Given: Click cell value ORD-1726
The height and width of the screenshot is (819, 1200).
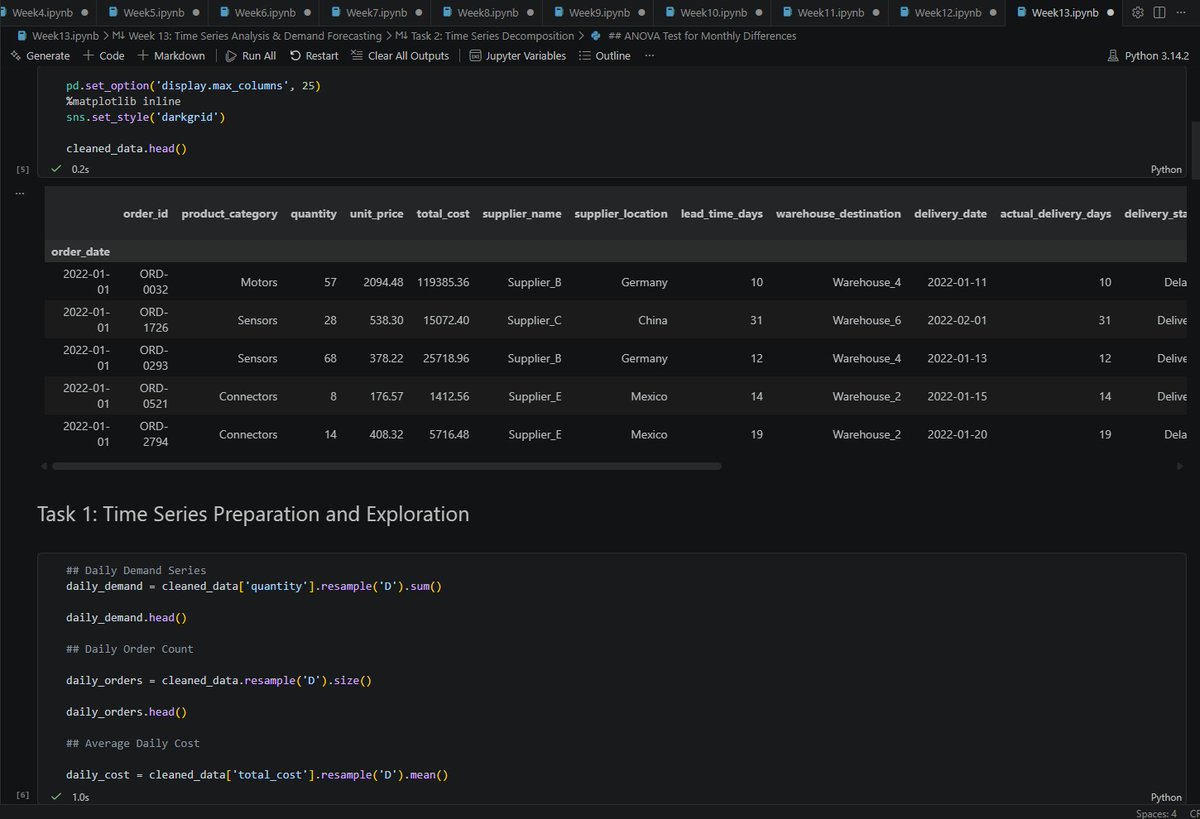Looking at the screenshot, I should click(153, 320).
